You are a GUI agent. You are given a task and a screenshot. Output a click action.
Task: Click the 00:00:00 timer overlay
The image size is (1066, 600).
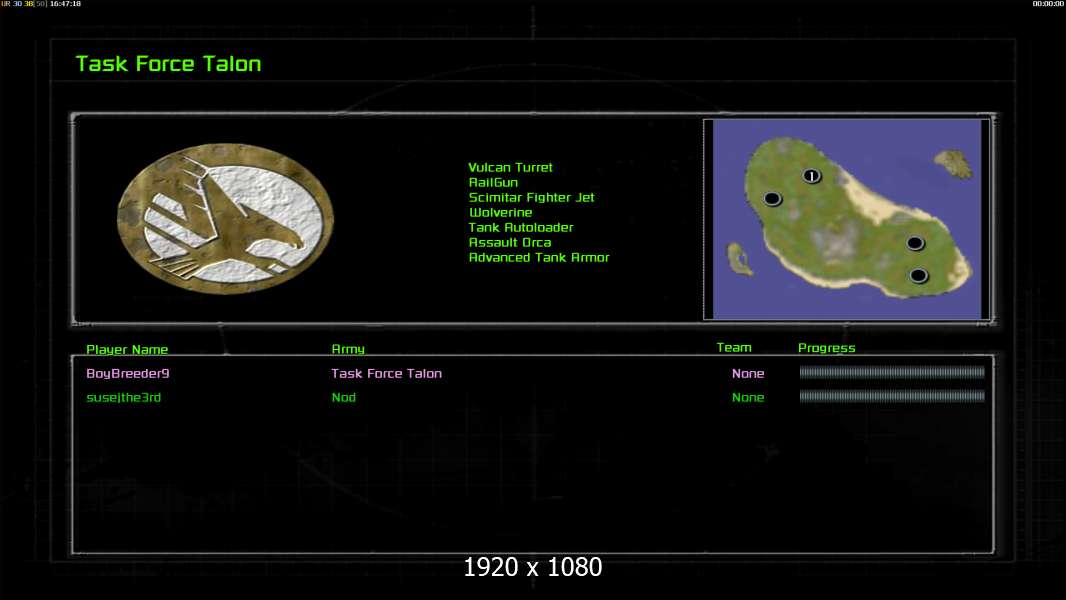click(x=1048, y=3)
